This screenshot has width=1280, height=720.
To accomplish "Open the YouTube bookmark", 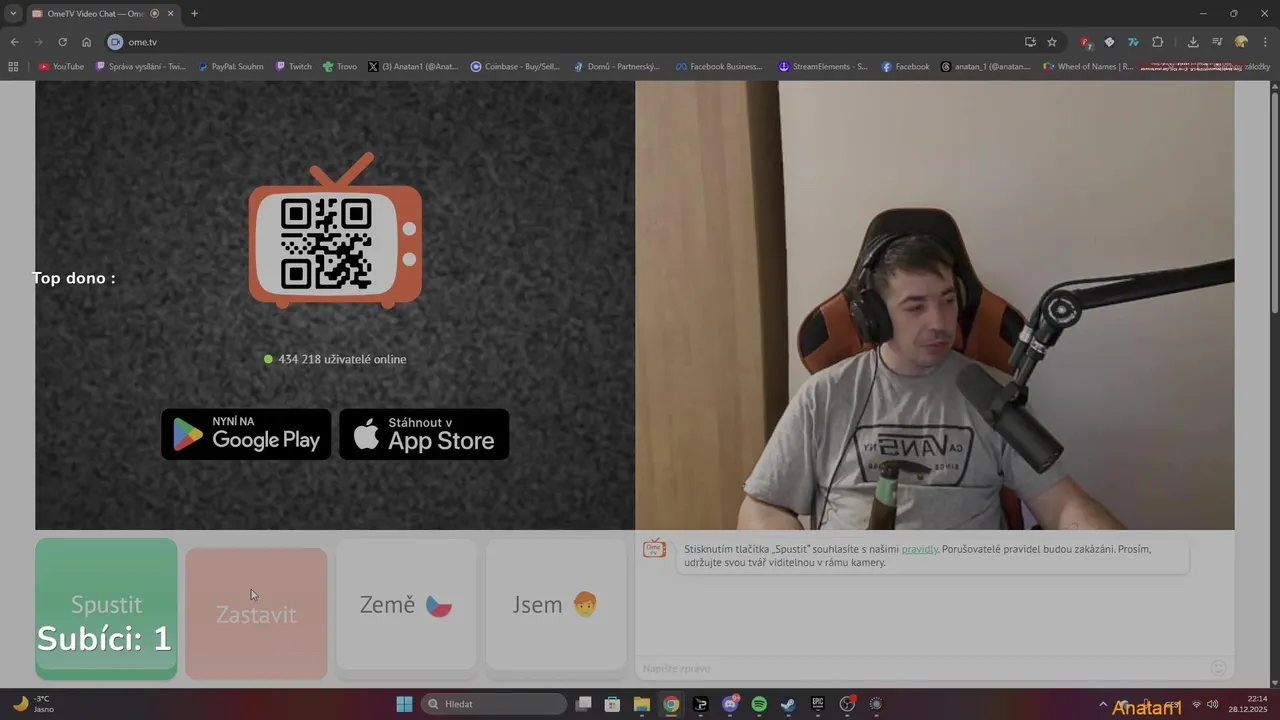I will [61, 67].
